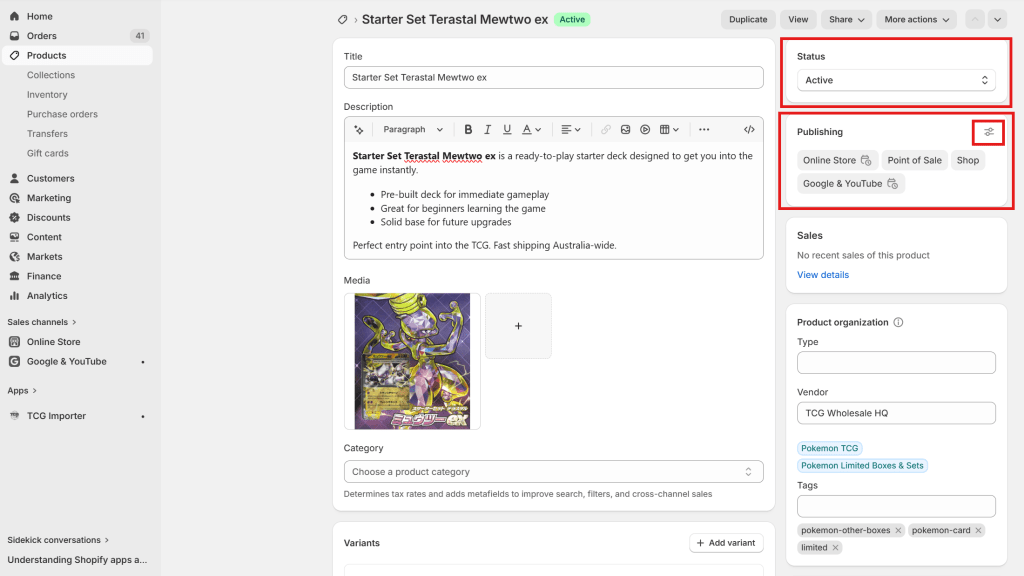Viewport: 1024px width, 576px height.
Task: Remove the pokemon-other-boxes tag
Action: tap(898, 530)
